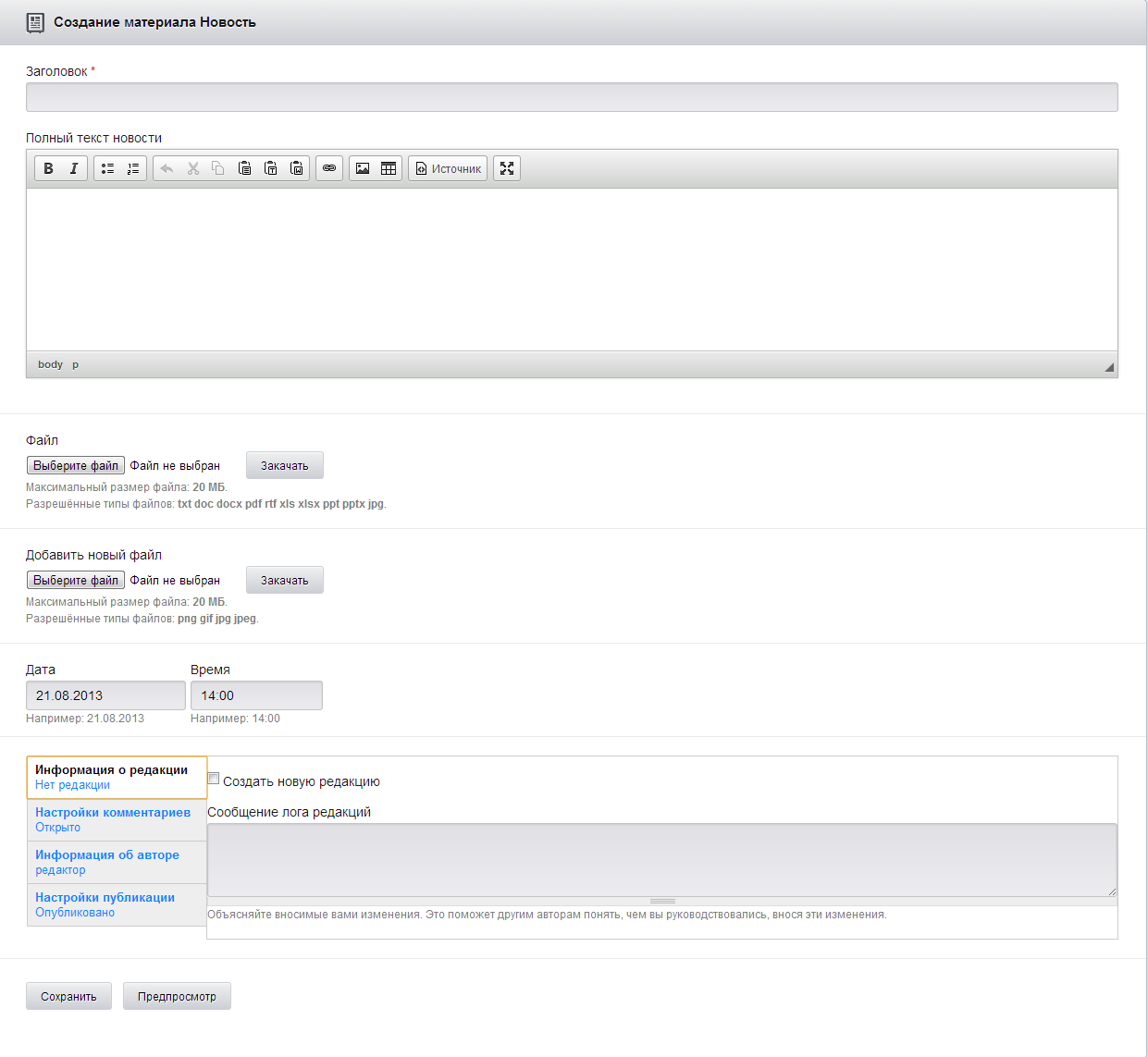
Task: Insert a table into the editor
Action: pyautogui.click(x=389, y=168)
